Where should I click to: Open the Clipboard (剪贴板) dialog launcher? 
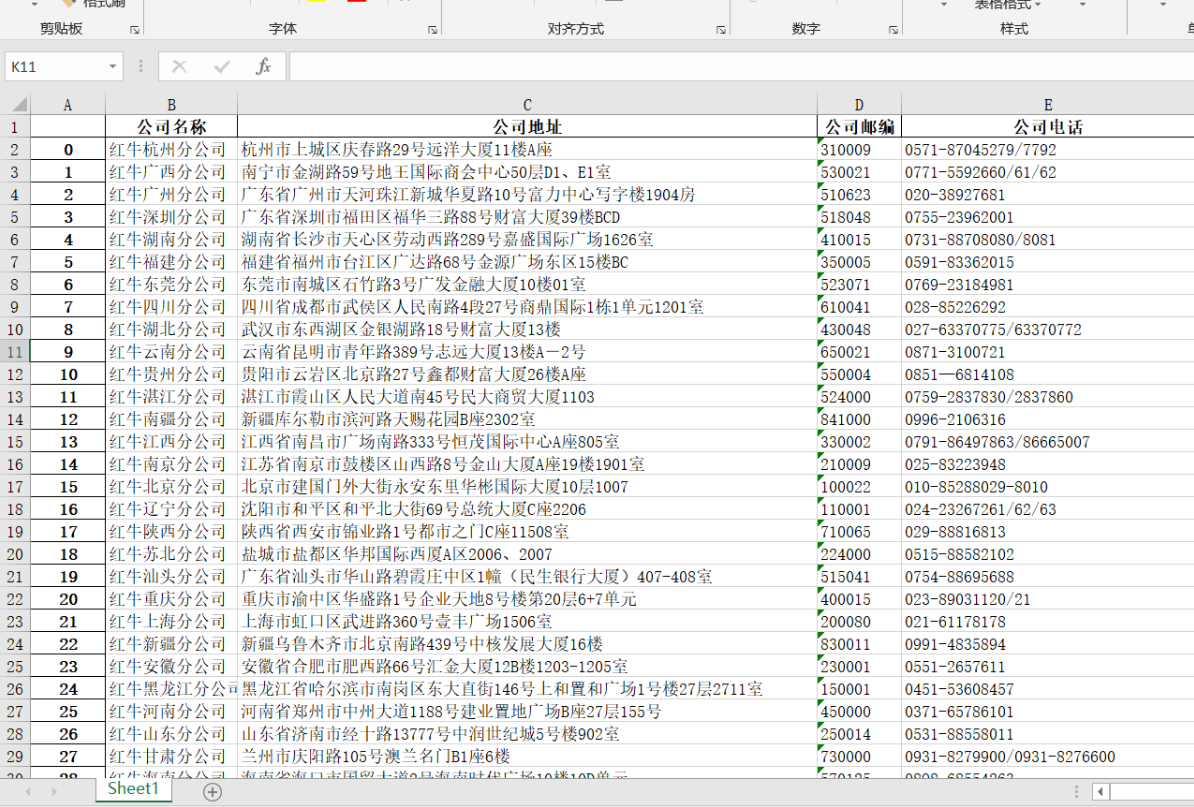[x=135, y=30]
